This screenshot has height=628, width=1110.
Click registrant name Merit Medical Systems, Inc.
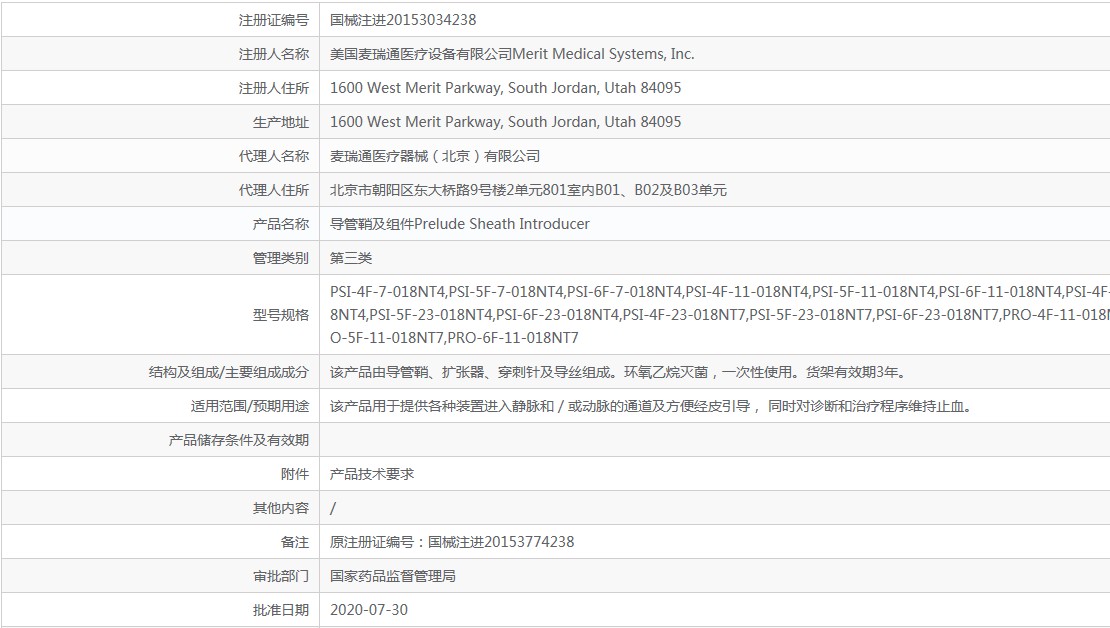(x=603, y=54)
